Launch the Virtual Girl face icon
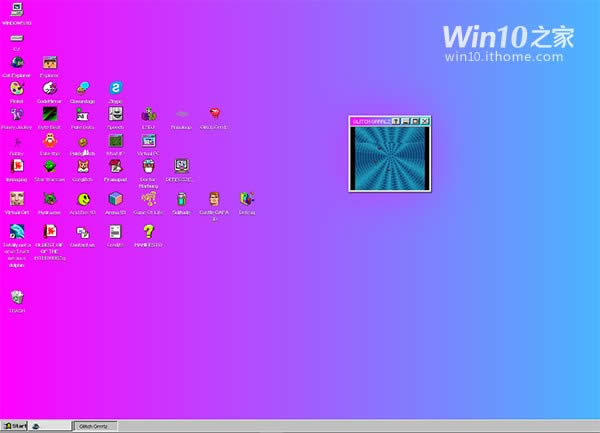Screen dimensions: 600x433 tap(16, 198)
